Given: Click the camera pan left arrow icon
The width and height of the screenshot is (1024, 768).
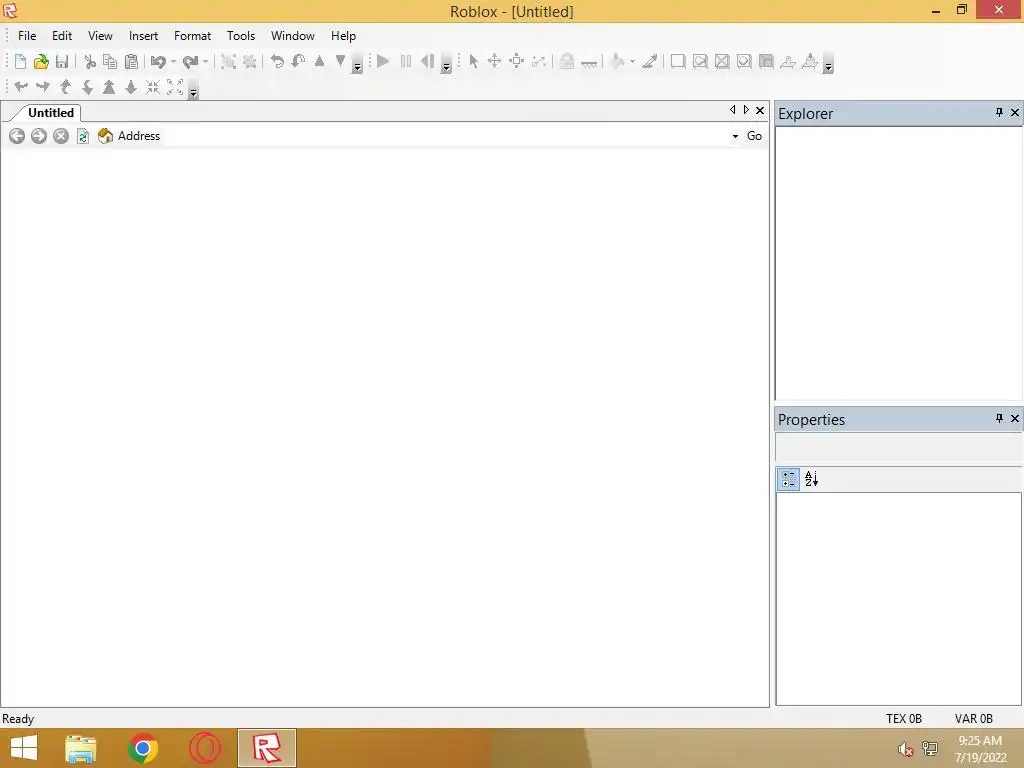Looking at the screenshot, I should click(x=21, y=86).
